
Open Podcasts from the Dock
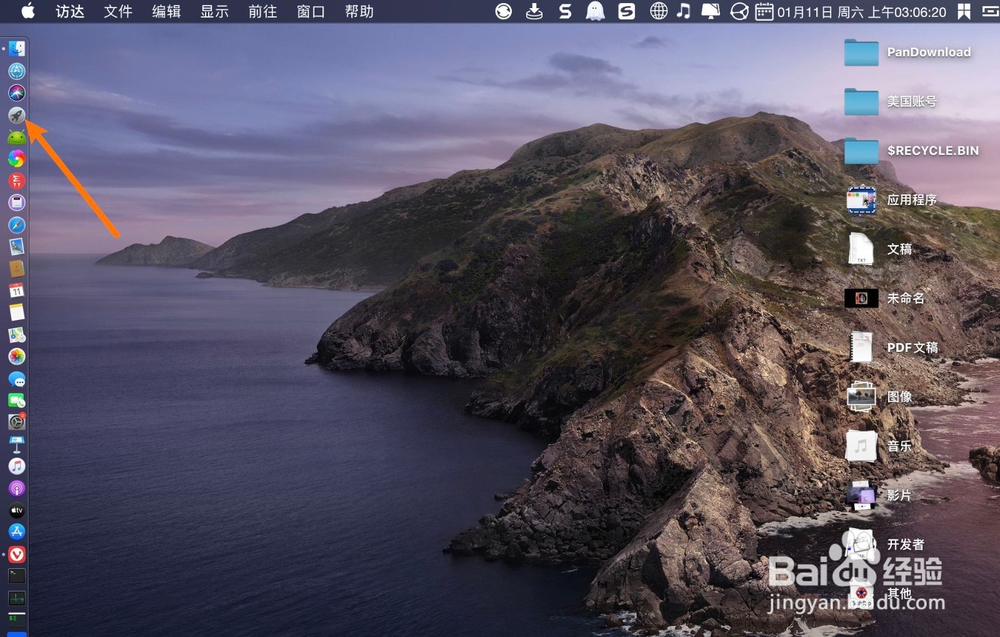tap(17, 488)
